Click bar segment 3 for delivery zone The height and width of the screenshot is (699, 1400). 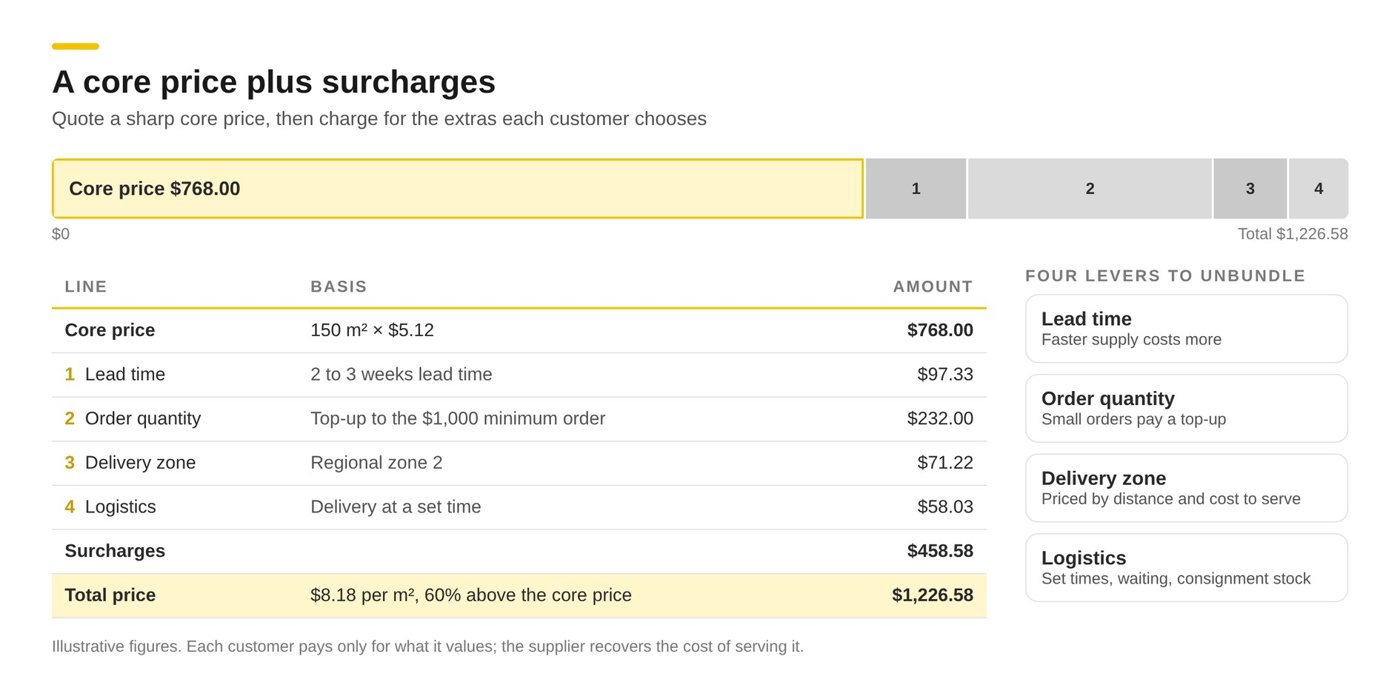pos(1250,188)
